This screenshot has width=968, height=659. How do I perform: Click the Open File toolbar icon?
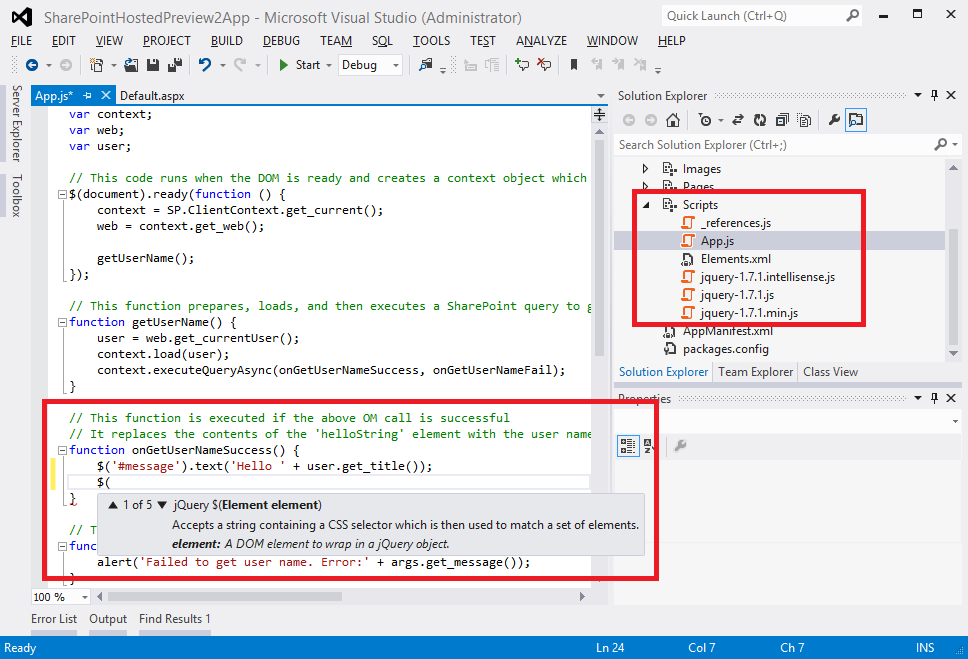(131, 65)
